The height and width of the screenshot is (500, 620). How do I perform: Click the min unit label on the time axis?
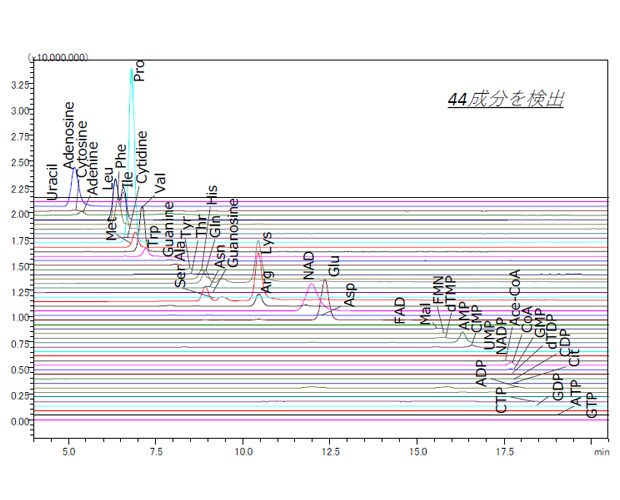601,452
